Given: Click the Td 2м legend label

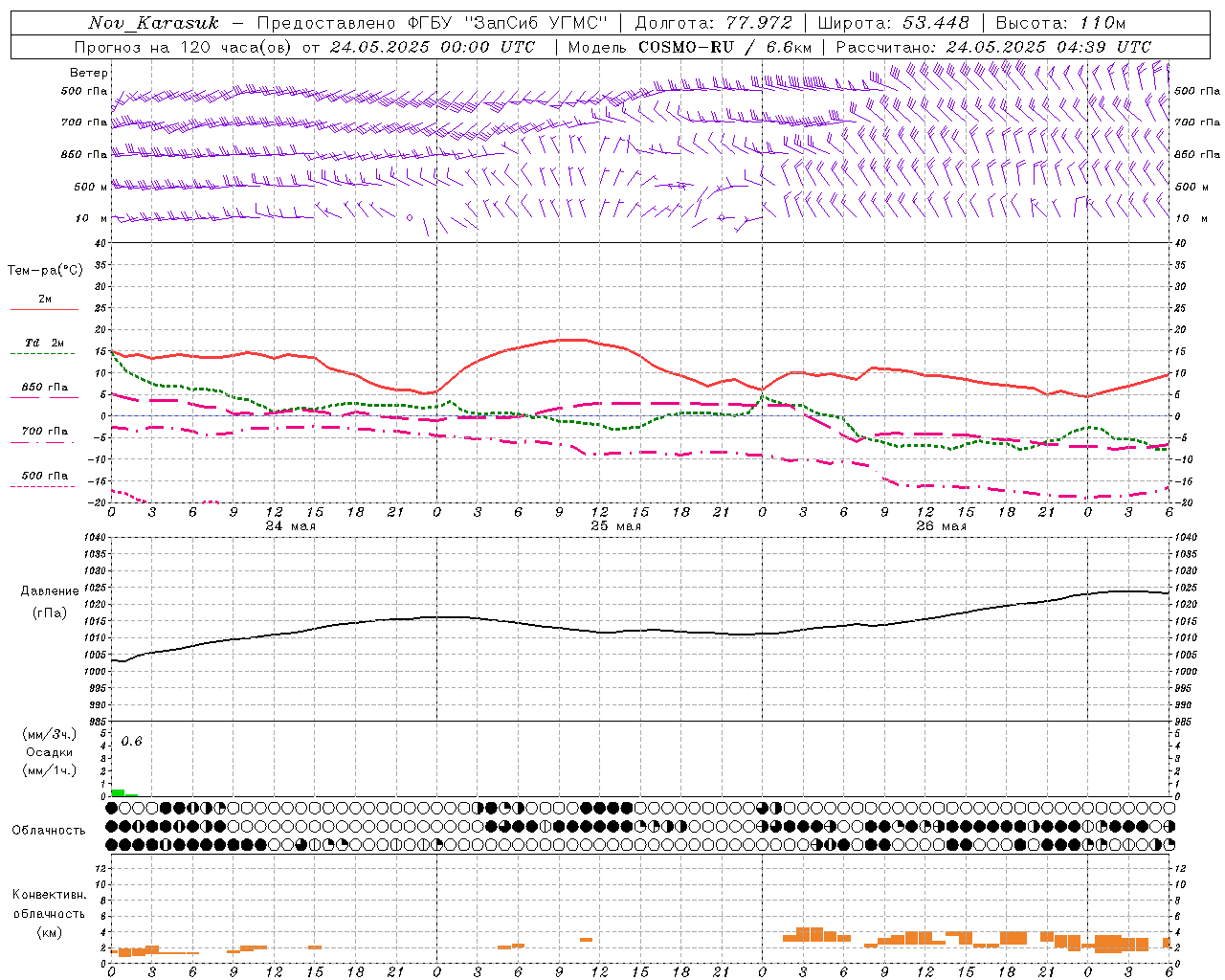Looking at the screenshot, I should pos(44,343).
